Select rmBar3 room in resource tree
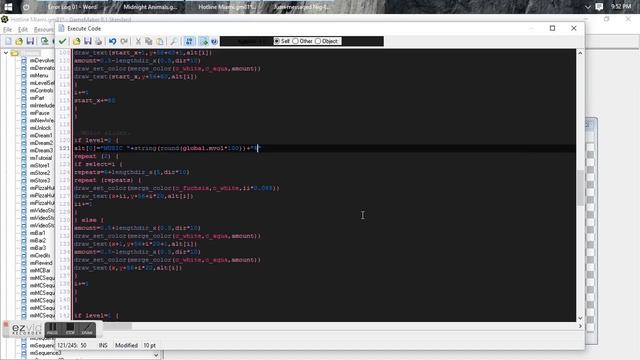The width and height of the screenshot is (640, 360). pyautogui.click(x=38, y=248)
